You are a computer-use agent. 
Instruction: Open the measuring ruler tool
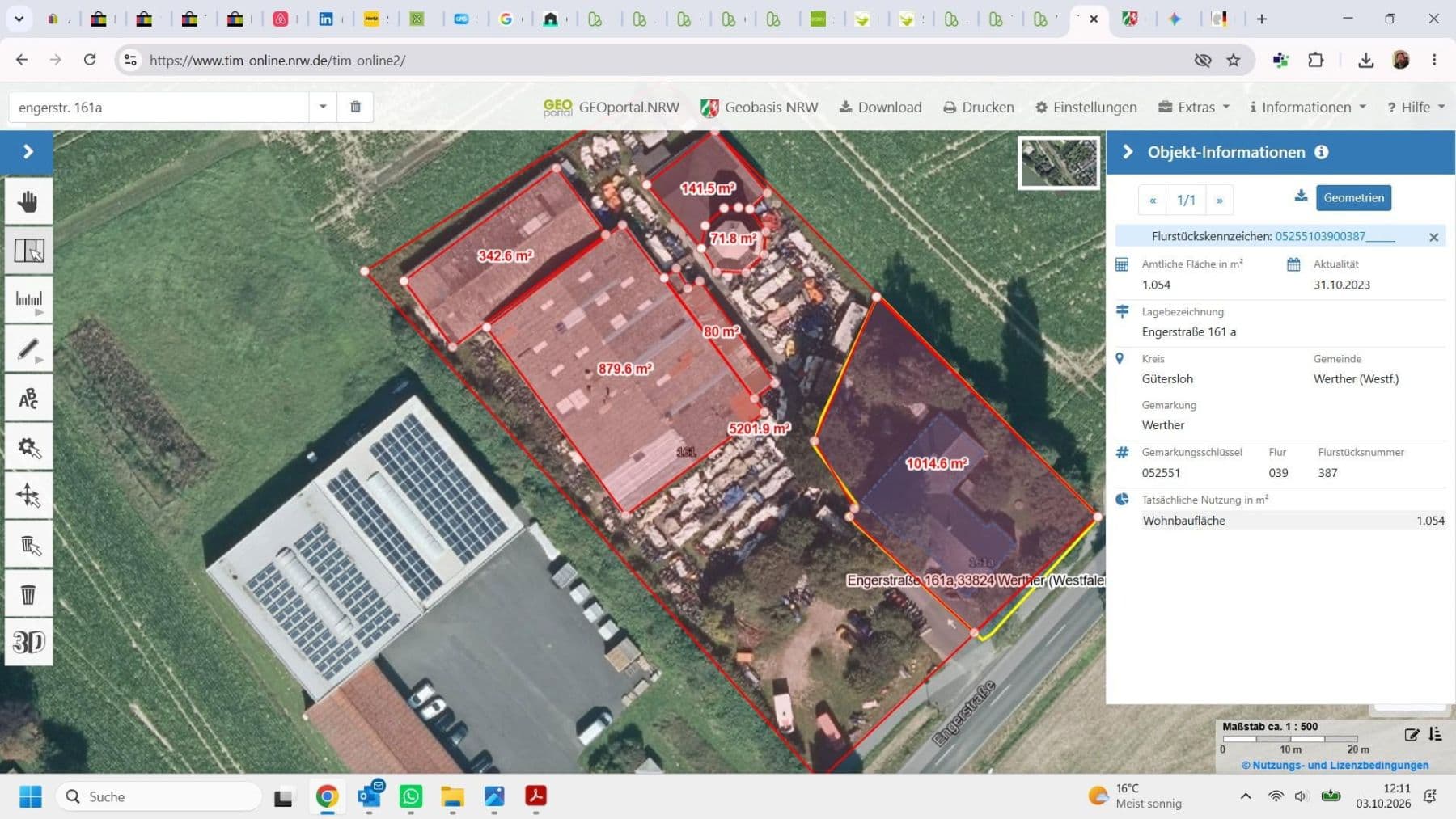pyautogui.click(x=28, y=300)
